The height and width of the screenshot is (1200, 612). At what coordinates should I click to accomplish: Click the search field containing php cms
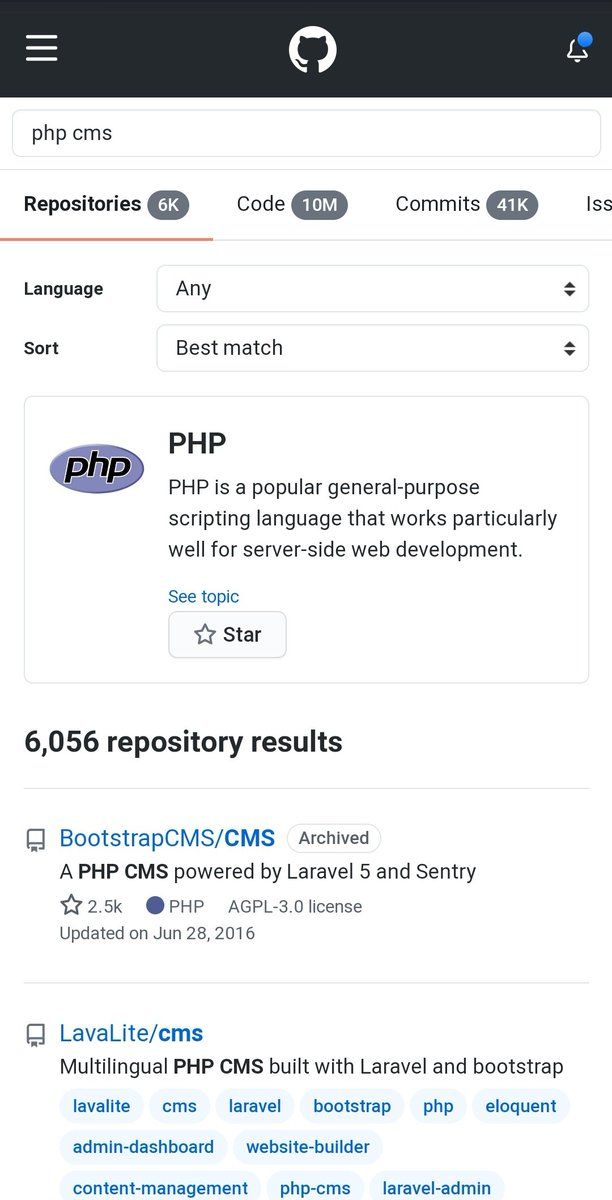[306, 133]
